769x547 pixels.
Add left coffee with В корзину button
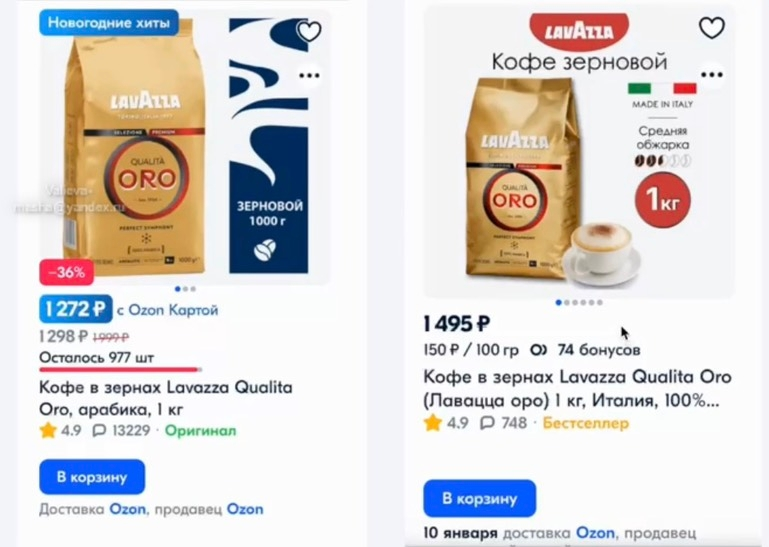pos(92,477)
